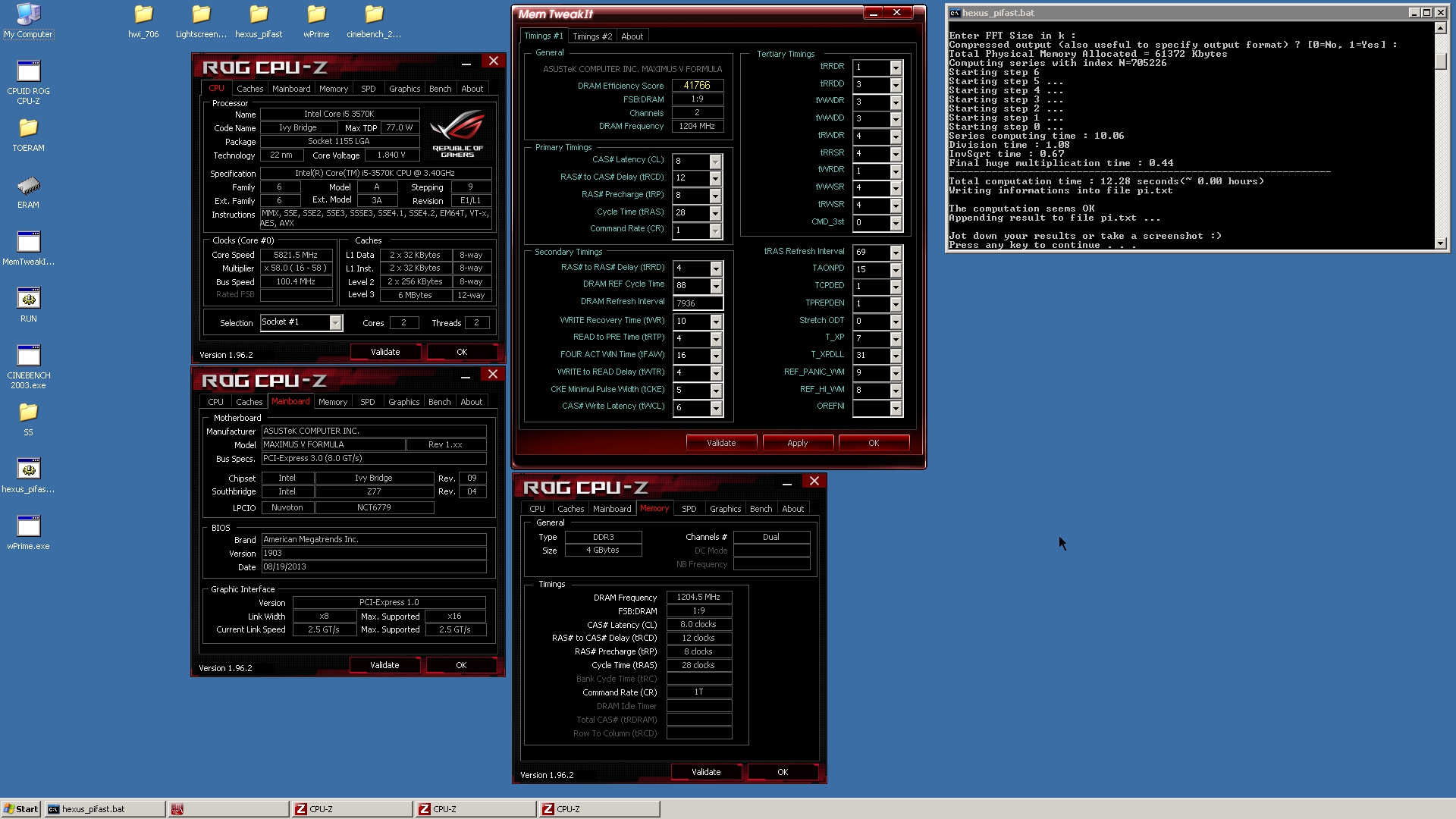This screenshot has height=819, width=1456.
Task: Open the About tab in Mem TweakIt
Action: (632, 36)
